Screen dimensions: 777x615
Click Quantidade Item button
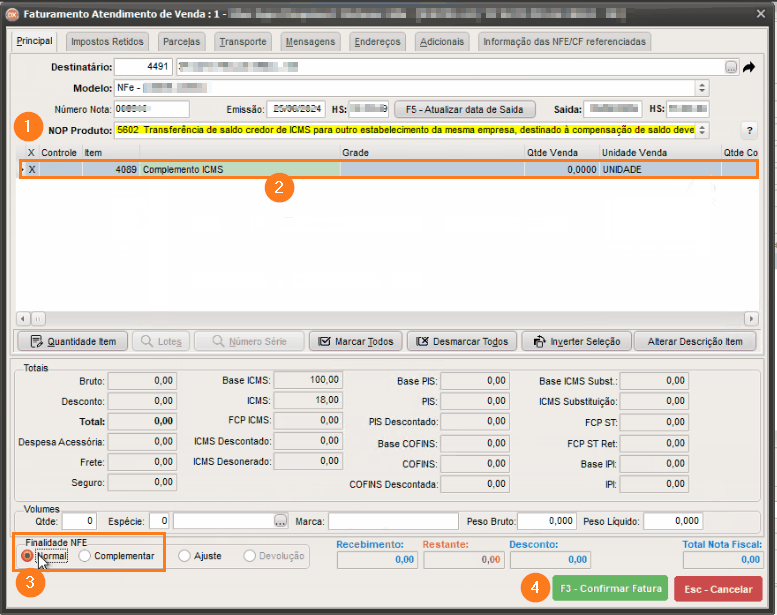pos(73,341)
